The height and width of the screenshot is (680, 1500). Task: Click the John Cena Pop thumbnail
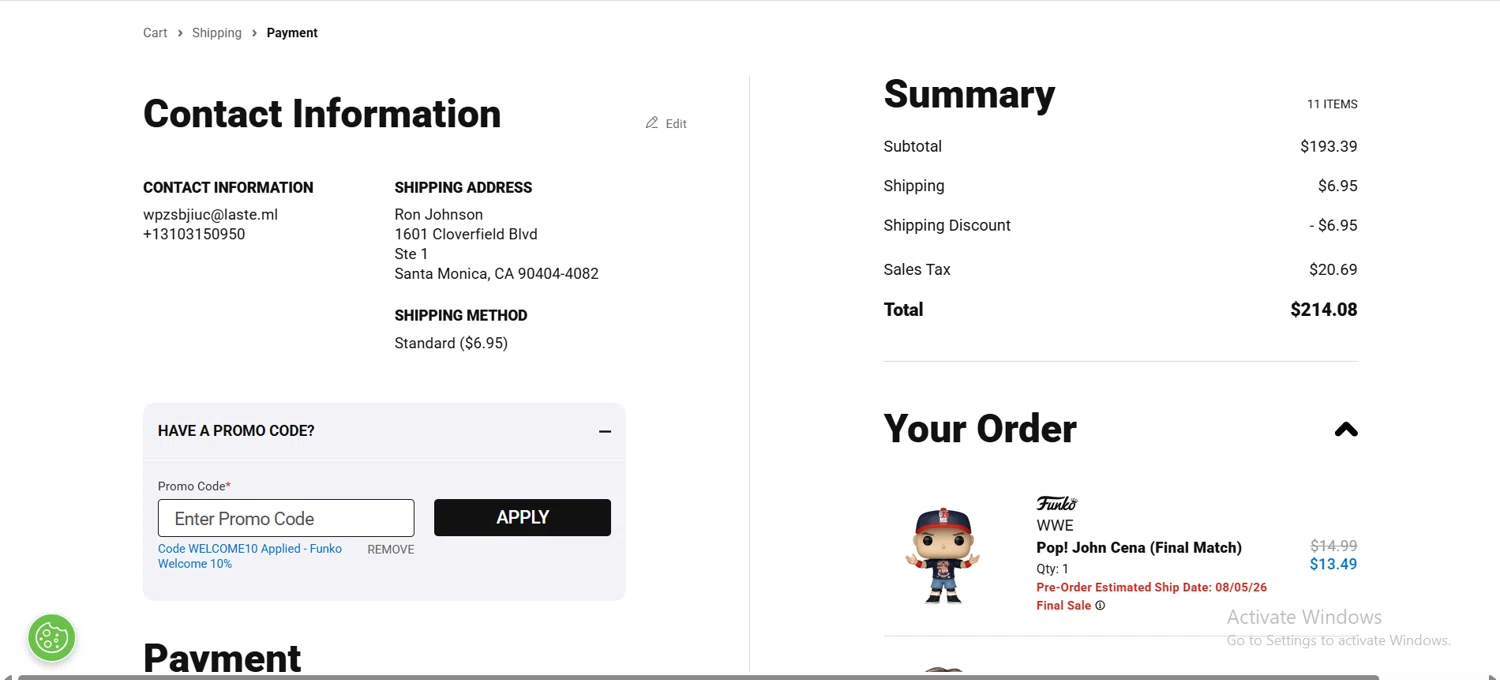942,555
